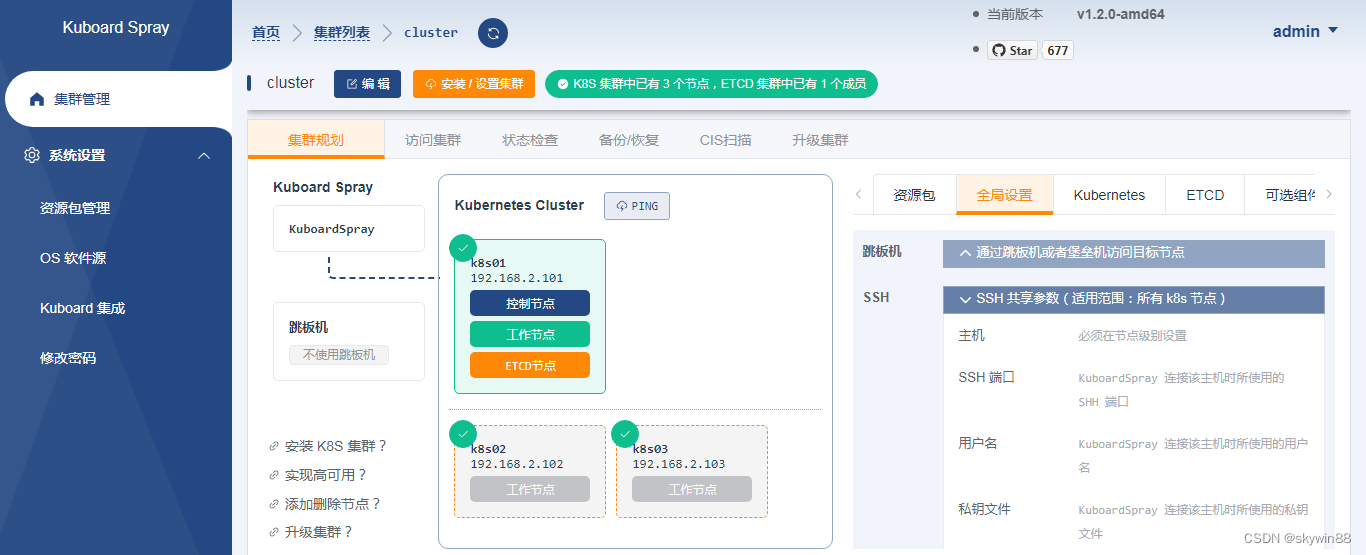This screenshot has width=1366, height=555.
Task: Click the k8s01 192.168.2.101 node card
Action: (530, 316)
